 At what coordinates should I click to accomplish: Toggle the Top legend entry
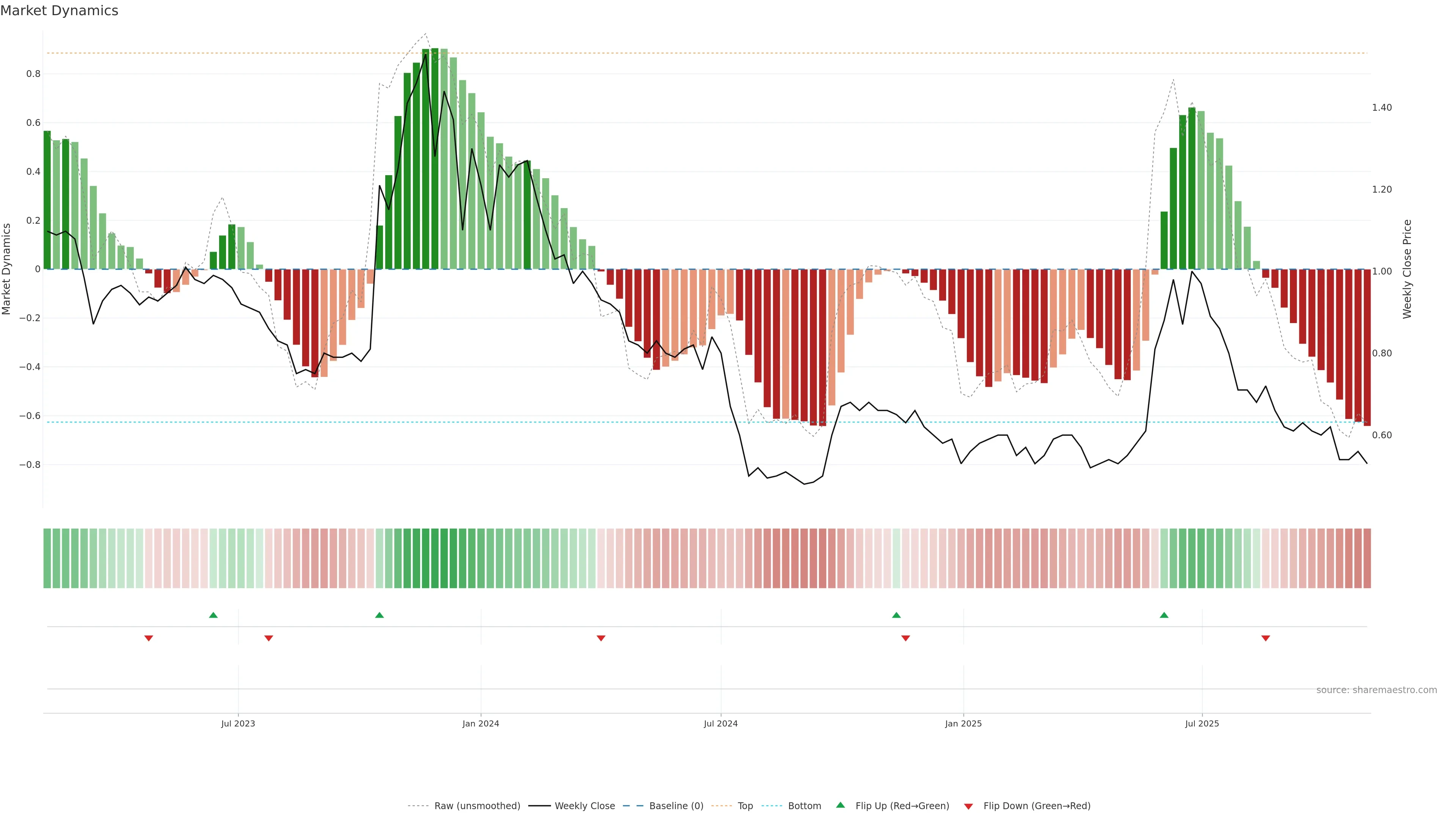tap(745, 806)
